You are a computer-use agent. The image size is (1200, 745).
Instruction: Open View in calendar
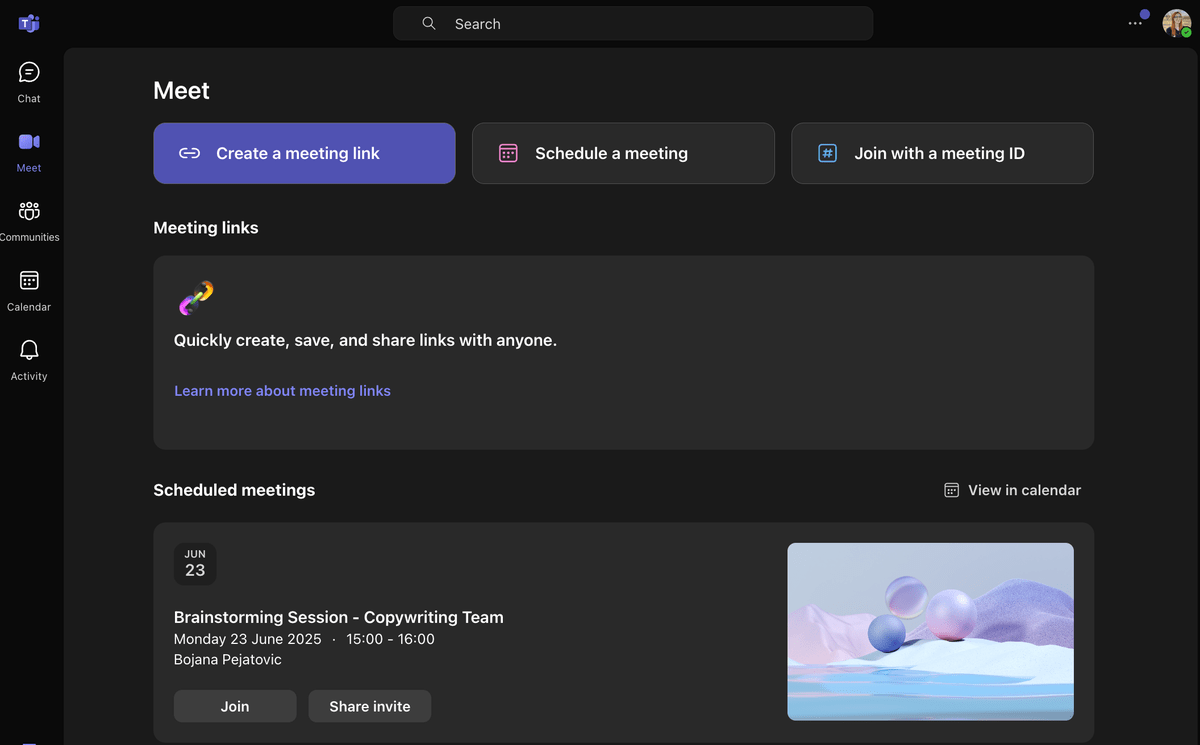pyautogui.click(x=1012, y=490)
